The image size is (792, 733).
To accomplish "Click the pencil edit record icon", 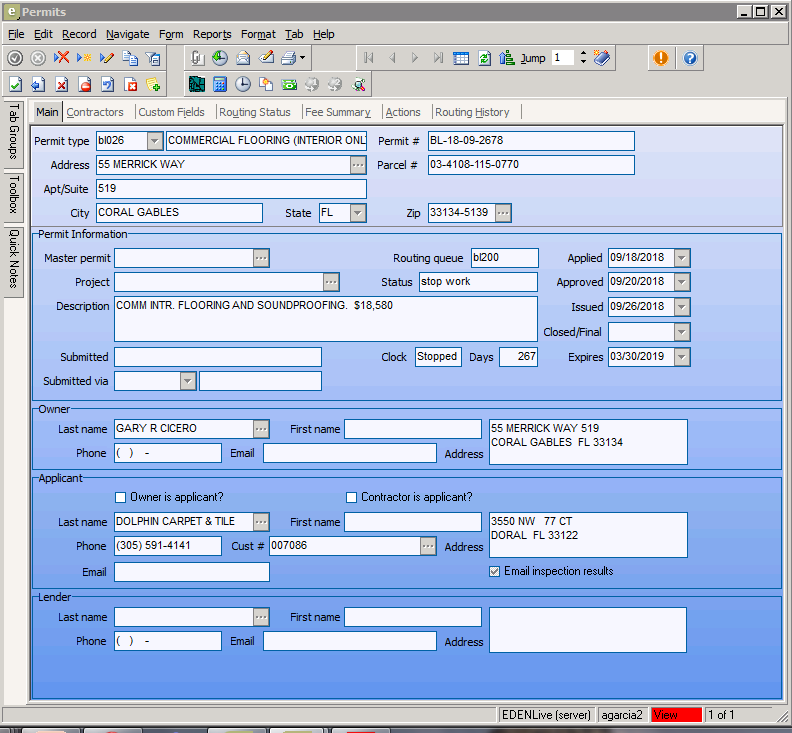I will click(107, 58).
